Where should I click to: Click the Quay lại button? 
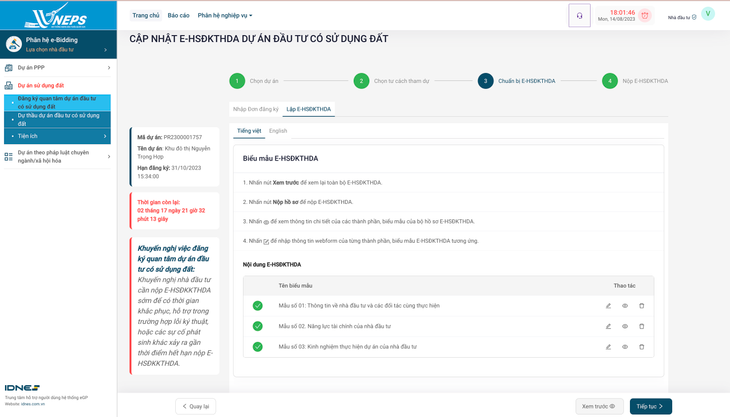pyautogui.click(x=196, y=406)
